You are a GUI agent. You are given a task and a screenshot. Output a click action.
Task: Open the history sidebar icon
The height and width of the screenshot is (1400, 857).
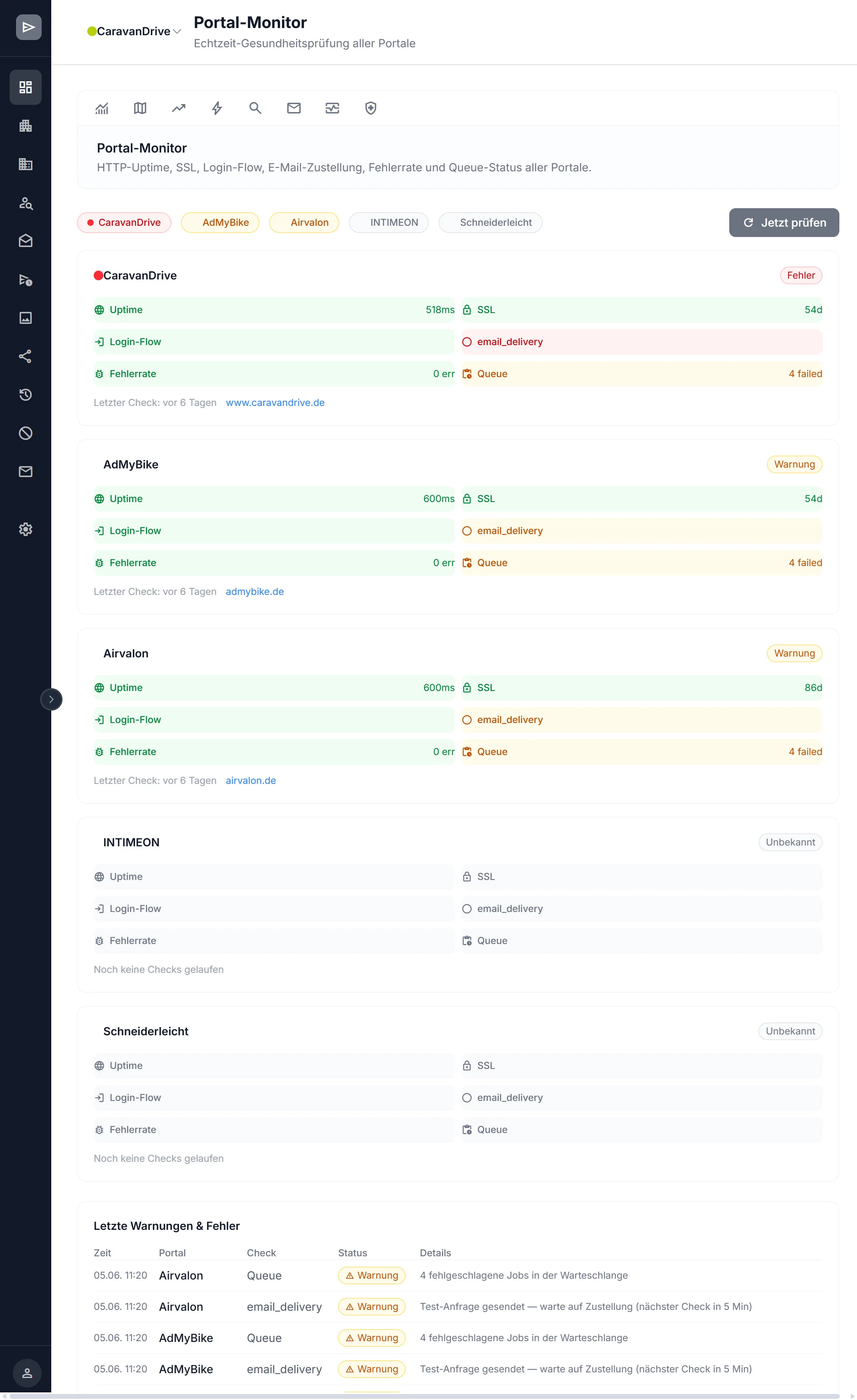click(x=26, y=395)
